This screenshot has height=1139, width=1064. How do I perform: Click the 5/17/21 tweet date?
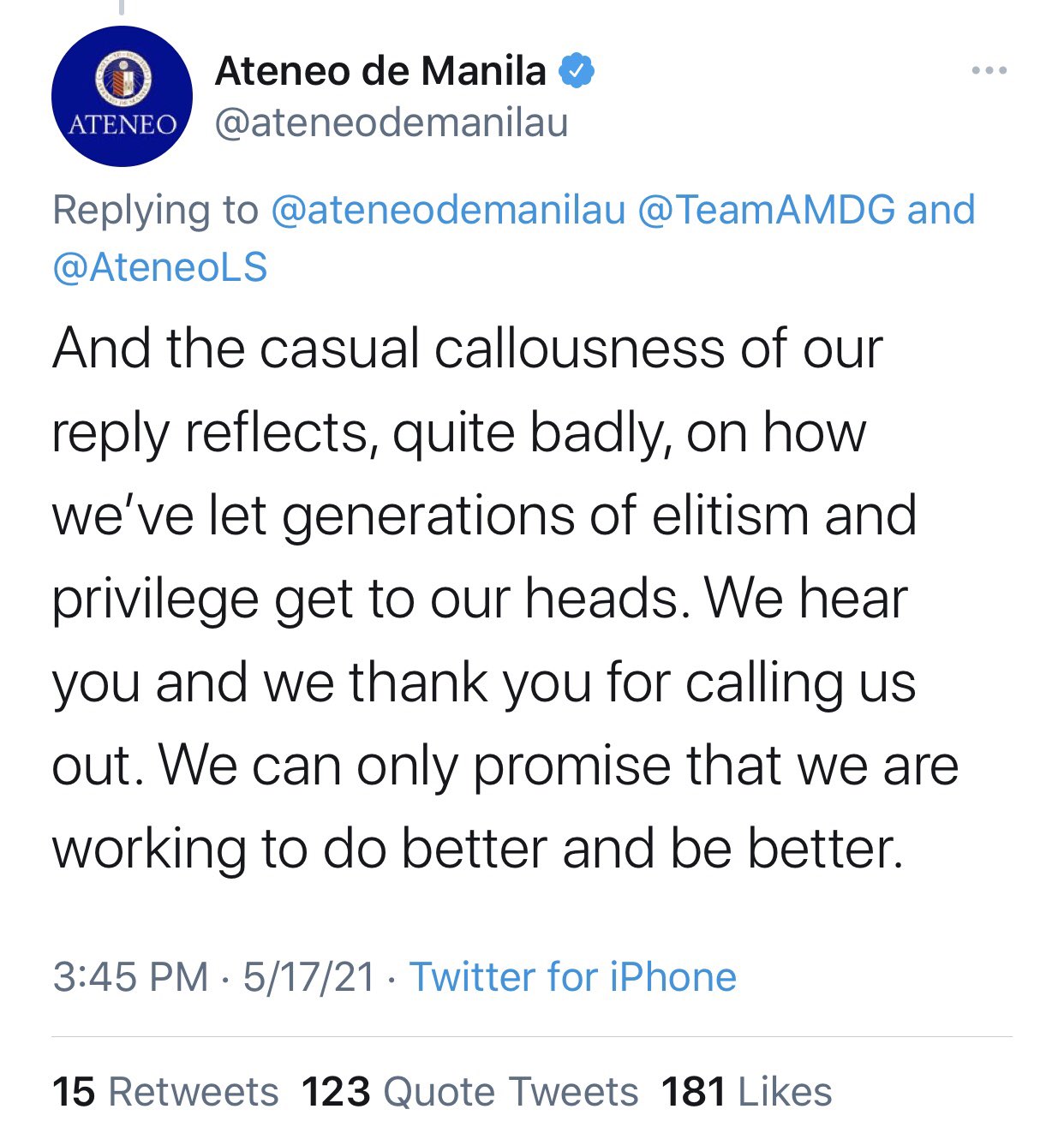pyautogui.click(x=308, y=977)
